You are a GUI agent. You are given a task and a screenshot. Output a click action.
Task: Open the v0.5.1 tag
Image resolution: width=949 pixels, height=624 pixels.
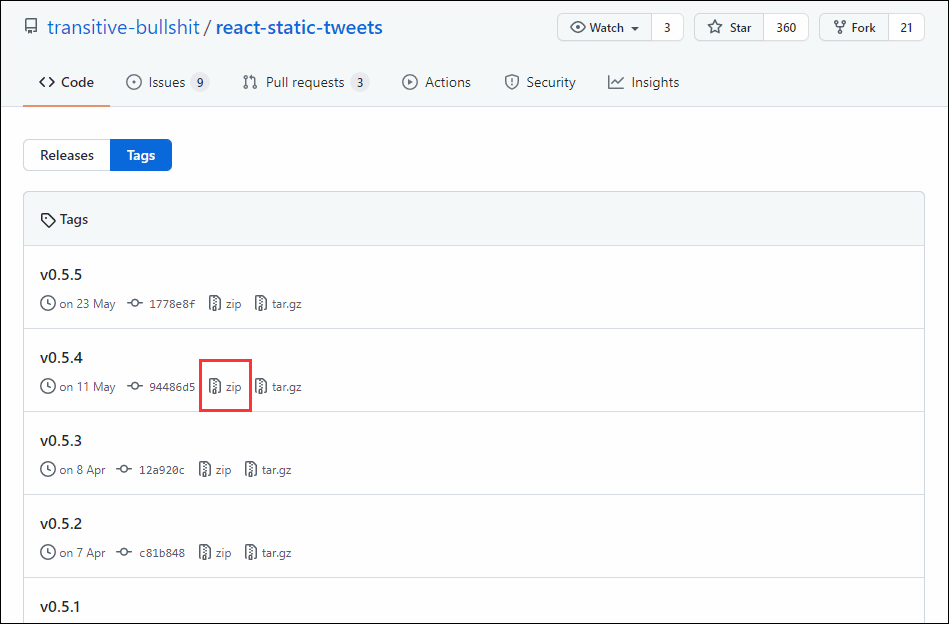(x=60, y=606)
